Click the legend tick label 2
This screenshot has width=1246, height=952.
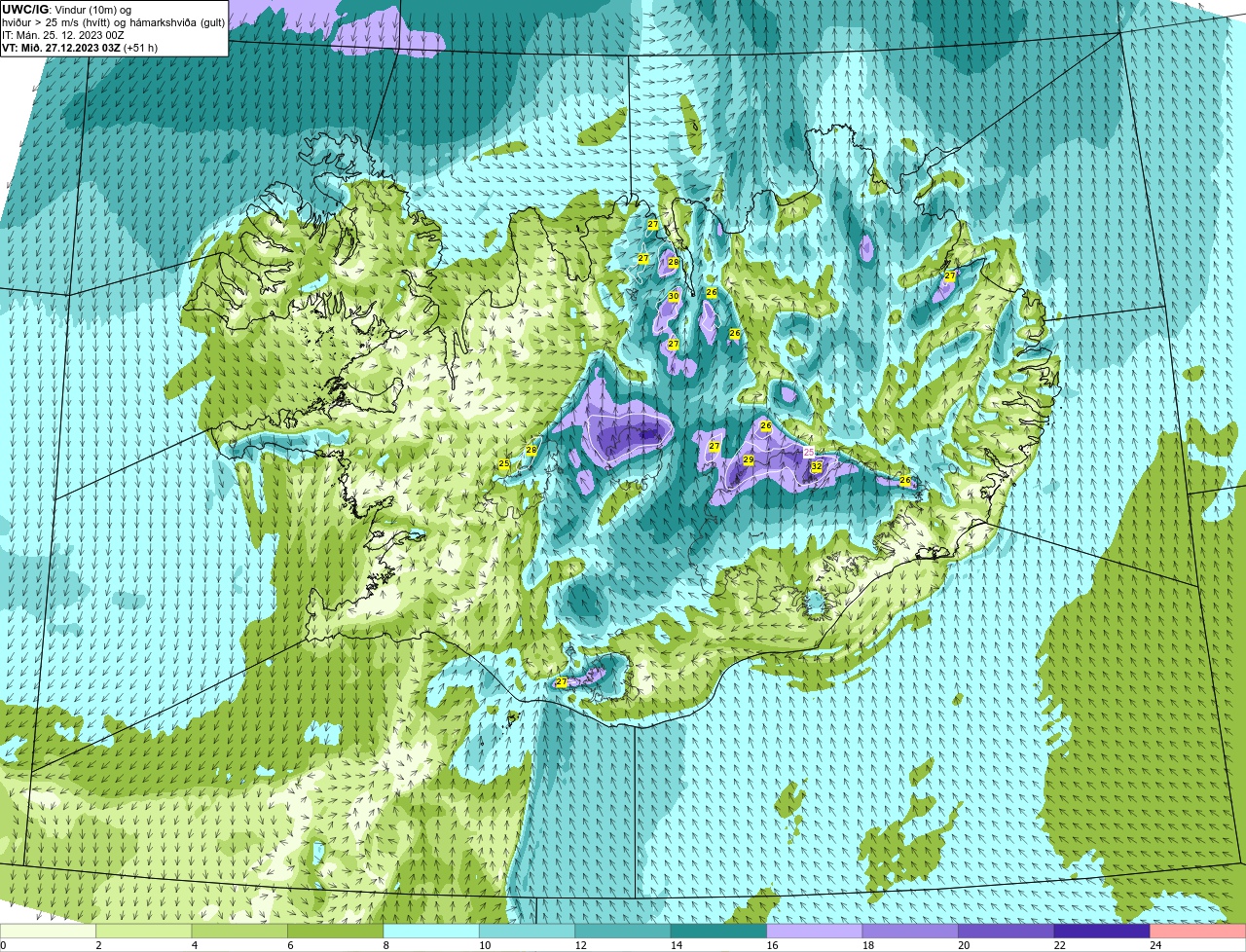[x=98, y=945]
